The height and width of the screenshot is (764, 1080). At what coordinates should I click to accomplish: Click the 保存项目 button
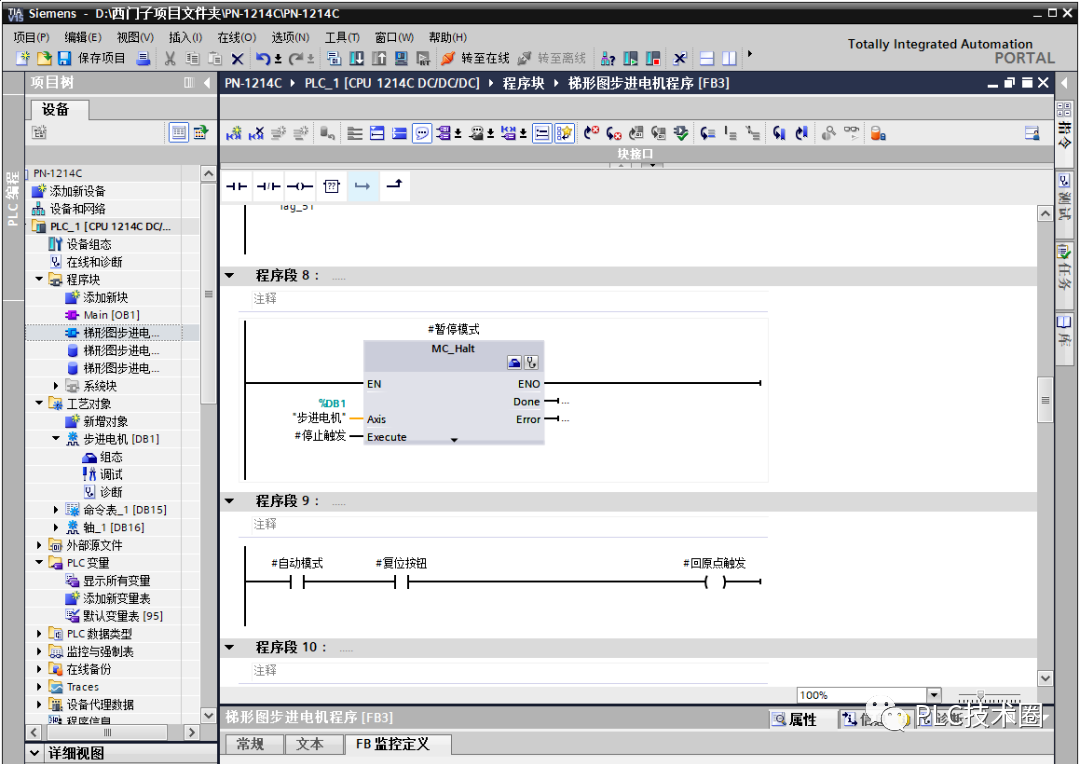pos(92,59)
